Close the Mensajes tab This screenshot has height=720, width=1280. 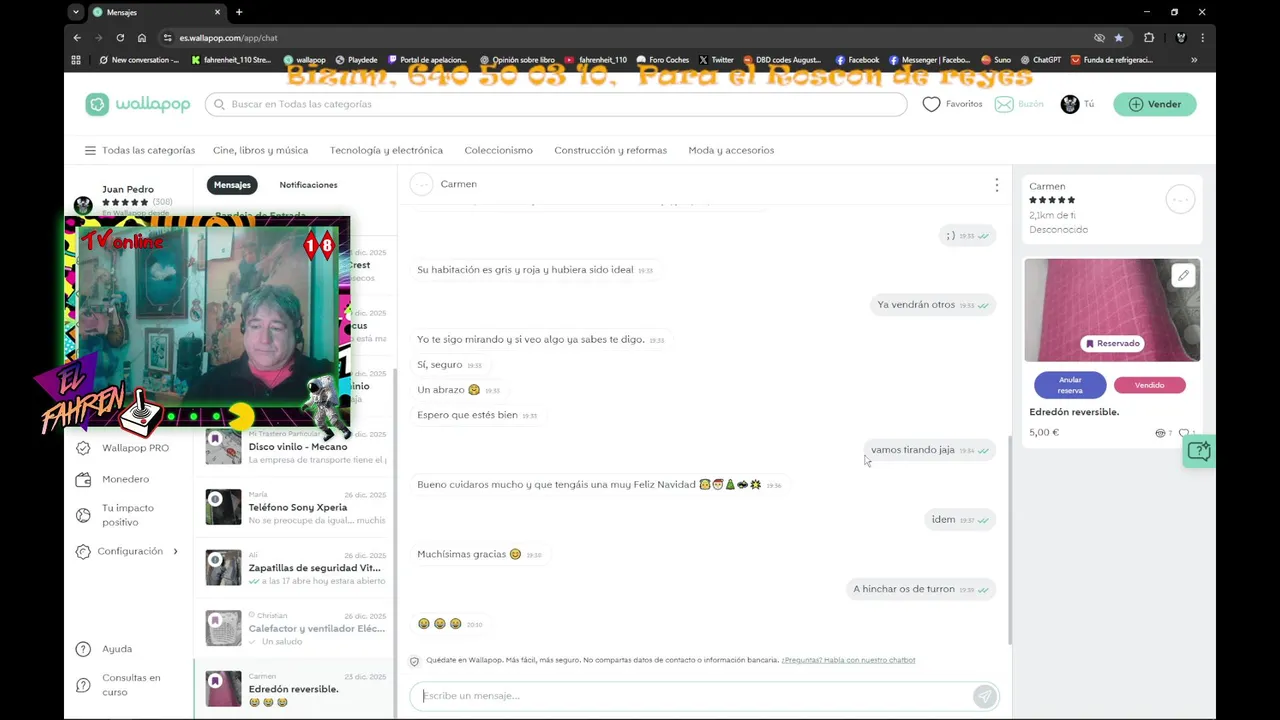[x=216, y=12]
